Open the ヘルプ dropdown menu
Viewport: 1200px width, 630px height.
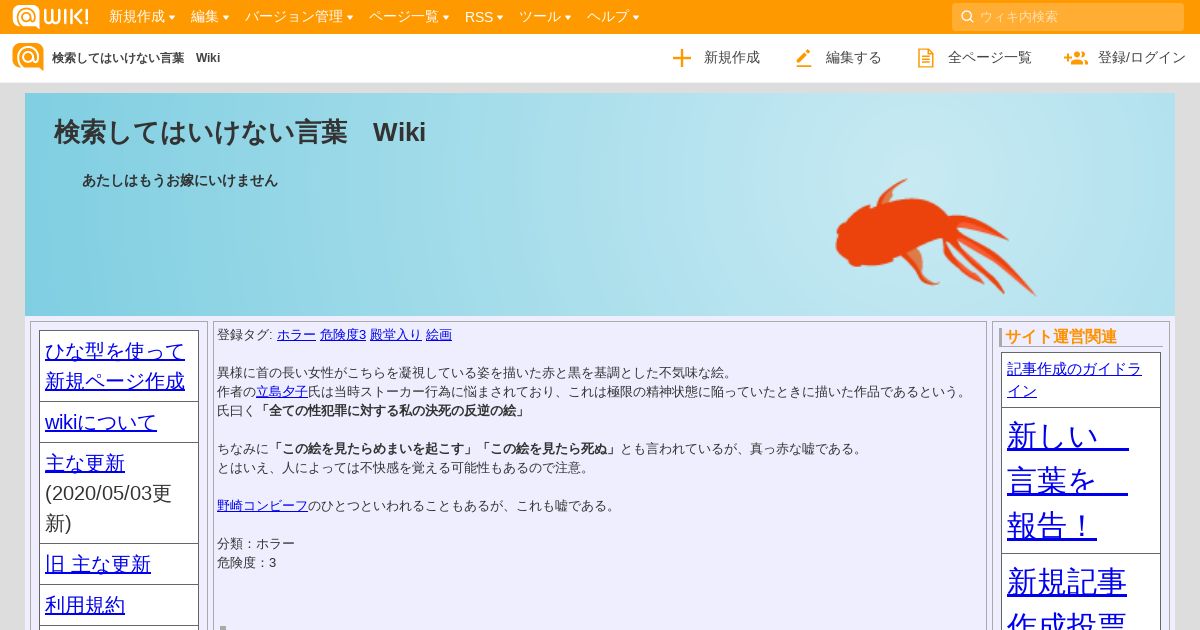613,17
